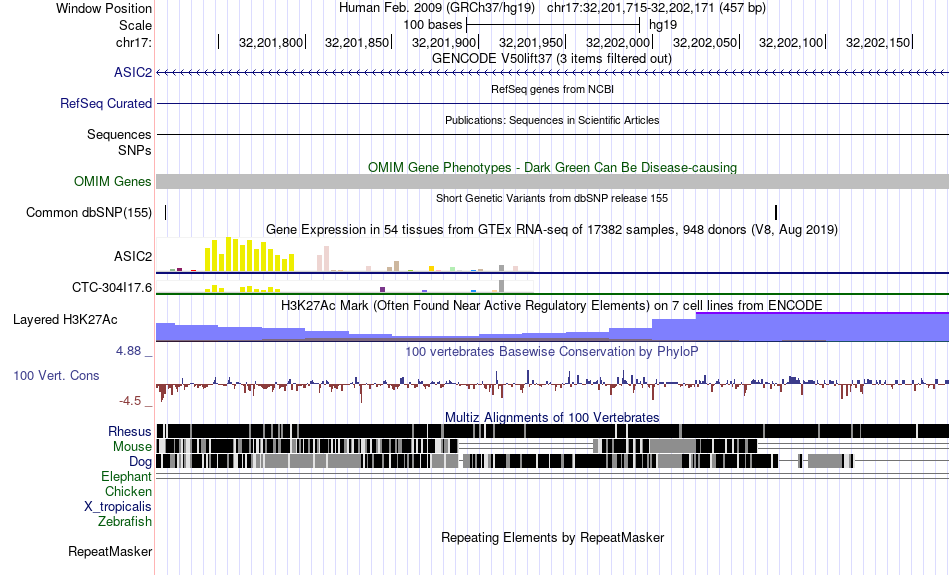Click the CTC-304I17.6 expression label
This screenshot has height=575, width=950.
112,287
